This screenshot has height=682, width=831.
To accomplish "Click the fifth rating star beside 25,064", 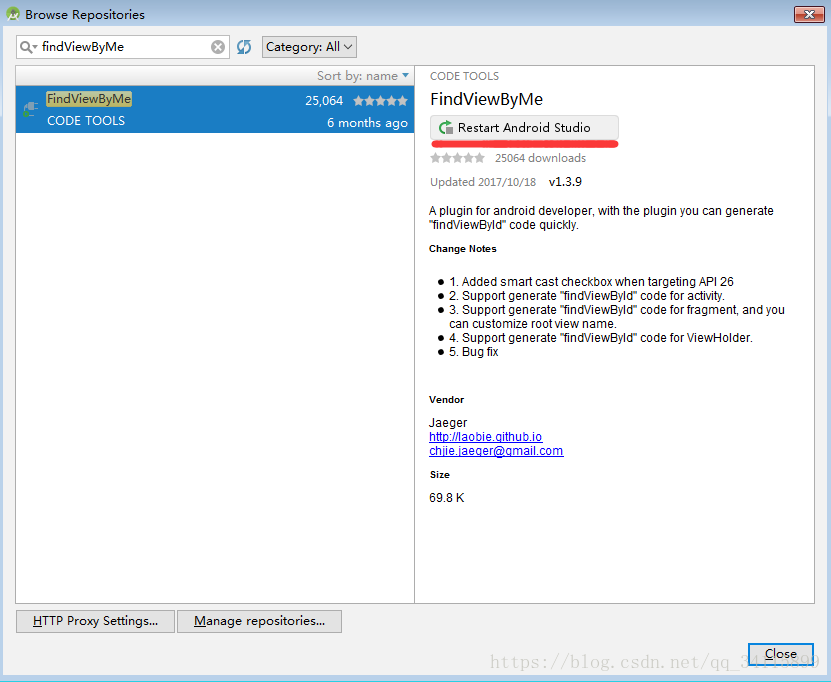I will click(402, 99).
